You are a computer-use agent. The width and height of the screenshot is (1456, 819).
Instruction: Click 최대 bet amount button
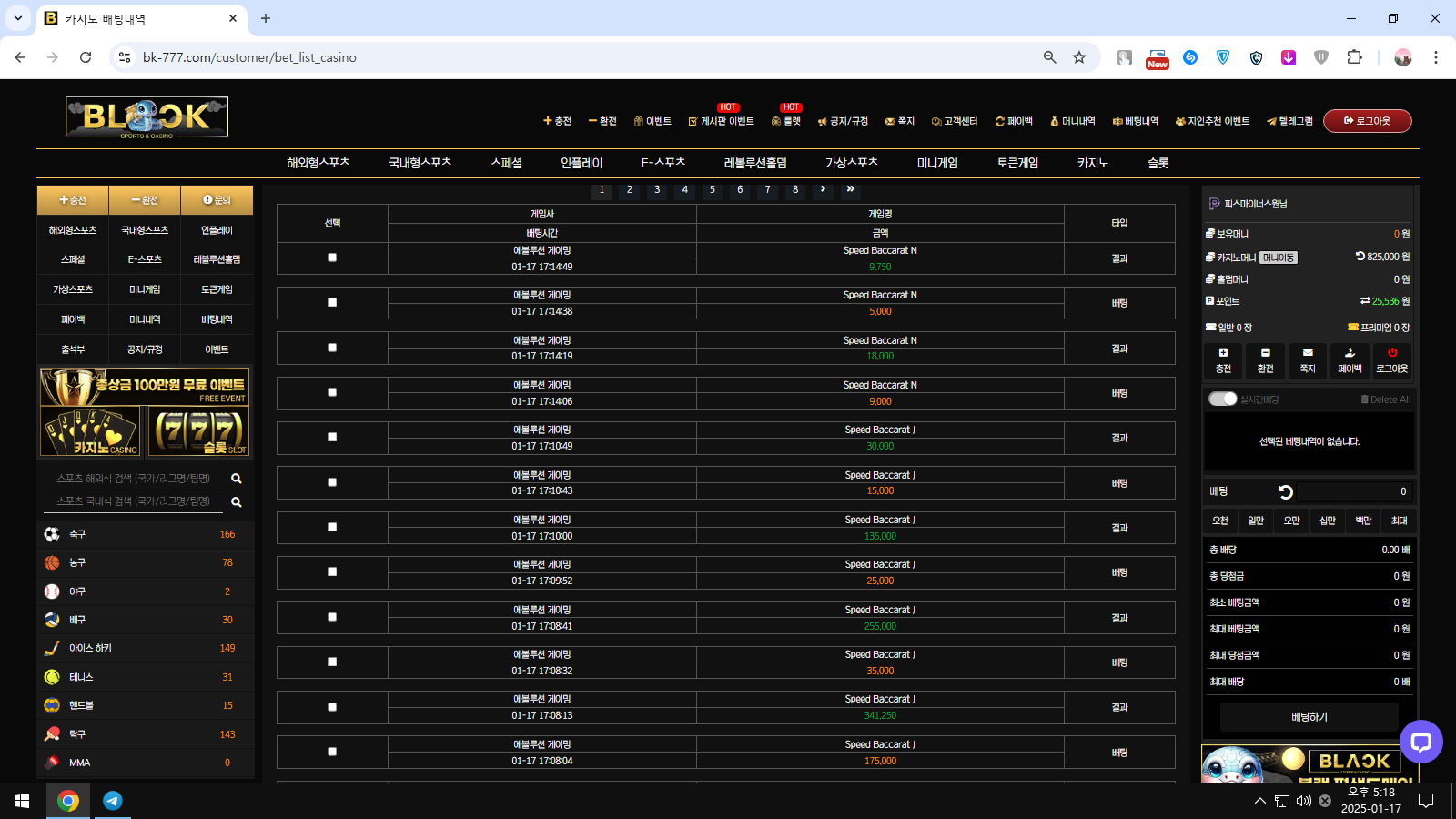(x=1400, y=521)
